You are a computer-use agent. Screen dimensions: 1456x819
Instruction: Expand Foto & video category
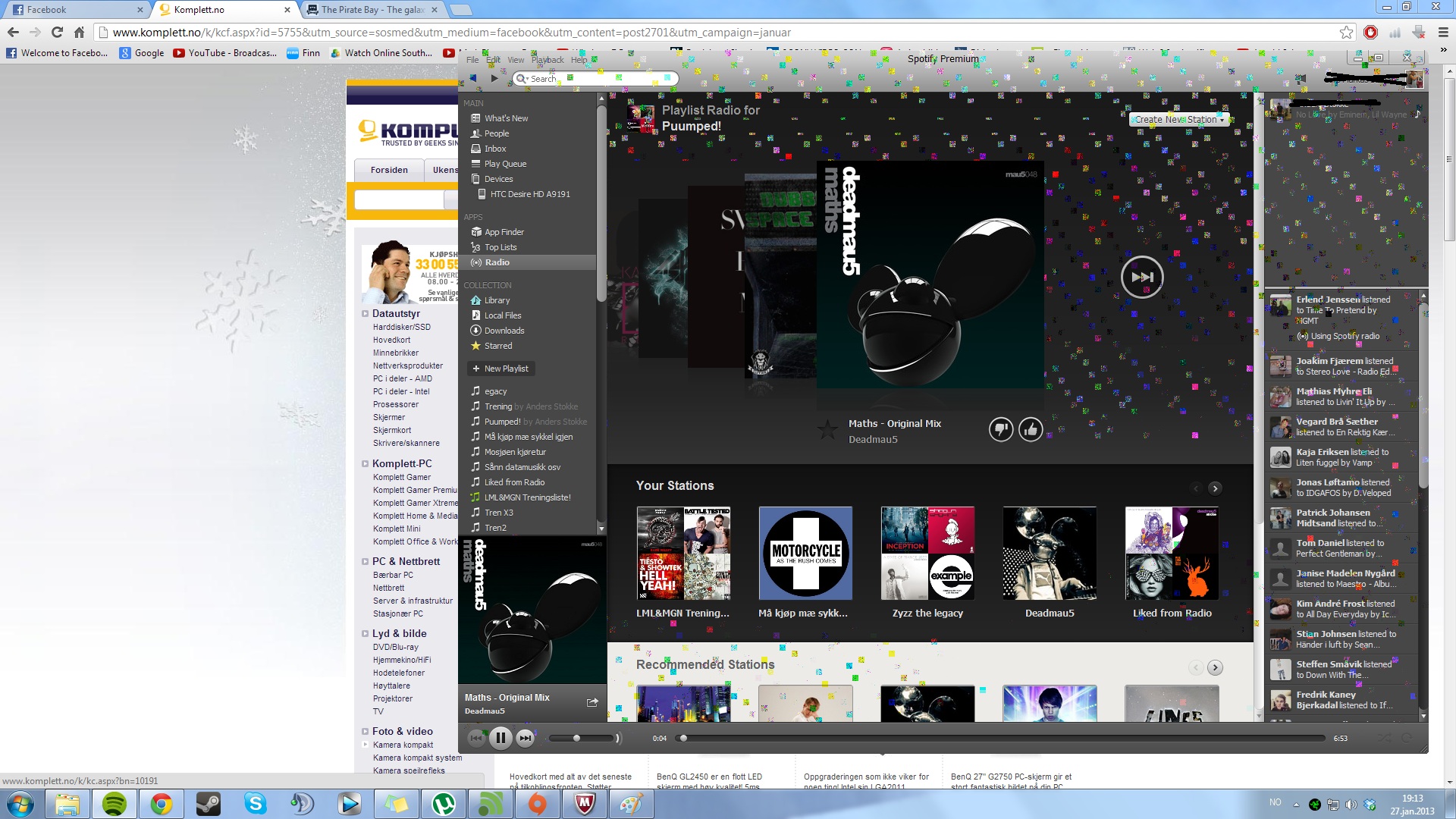coord(365,731)
